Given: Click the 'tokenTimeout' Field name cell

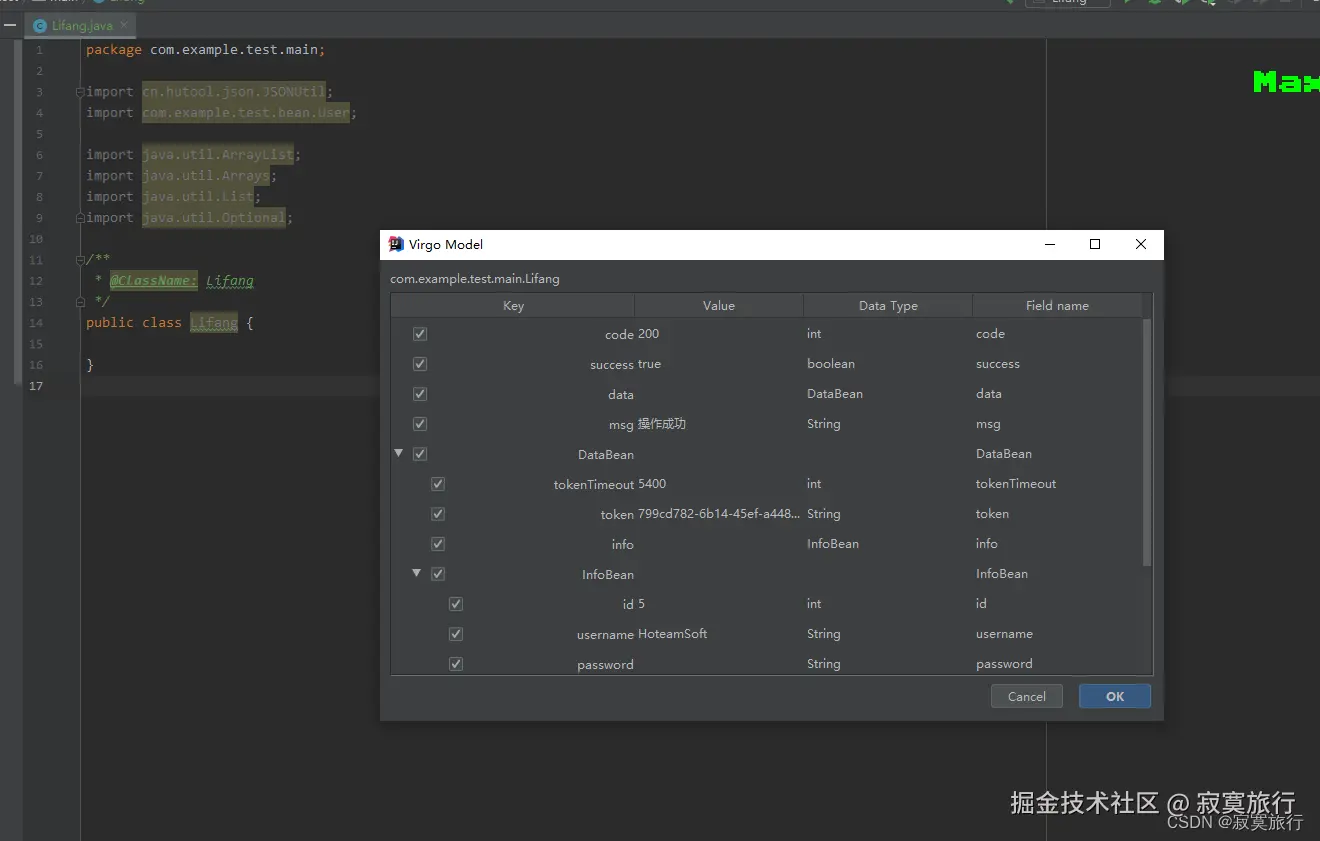Looking at the screenshot, I should (x=1016, y=484).
